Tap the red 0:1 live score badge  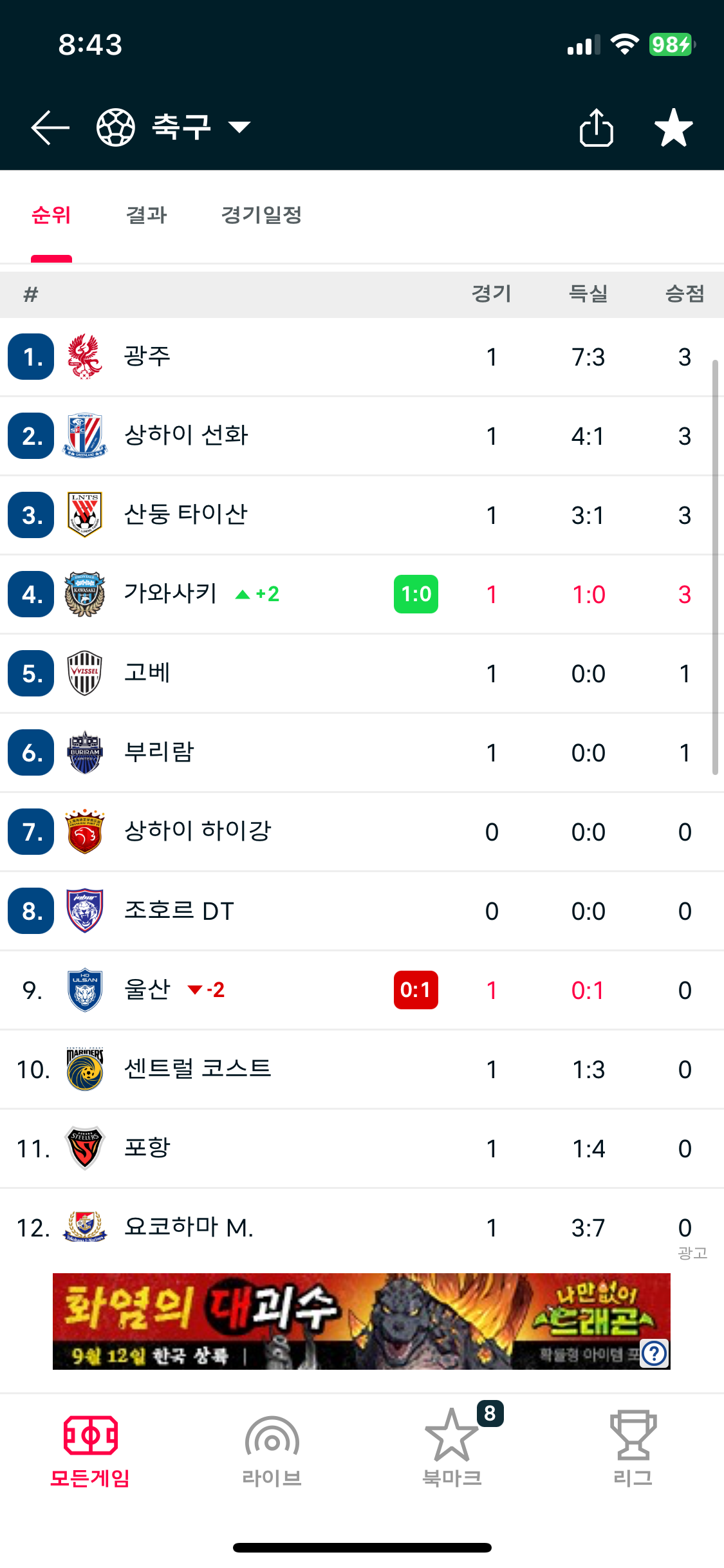point(416,990)
